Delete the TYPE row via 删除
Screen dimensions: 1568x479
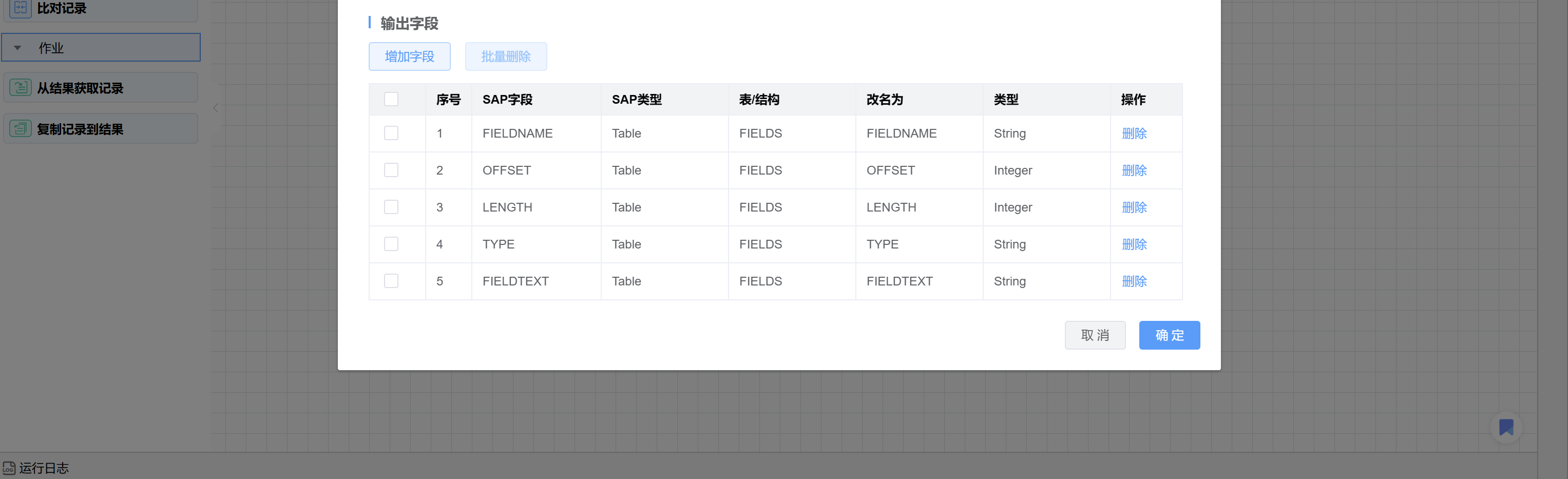[1134, 244]
